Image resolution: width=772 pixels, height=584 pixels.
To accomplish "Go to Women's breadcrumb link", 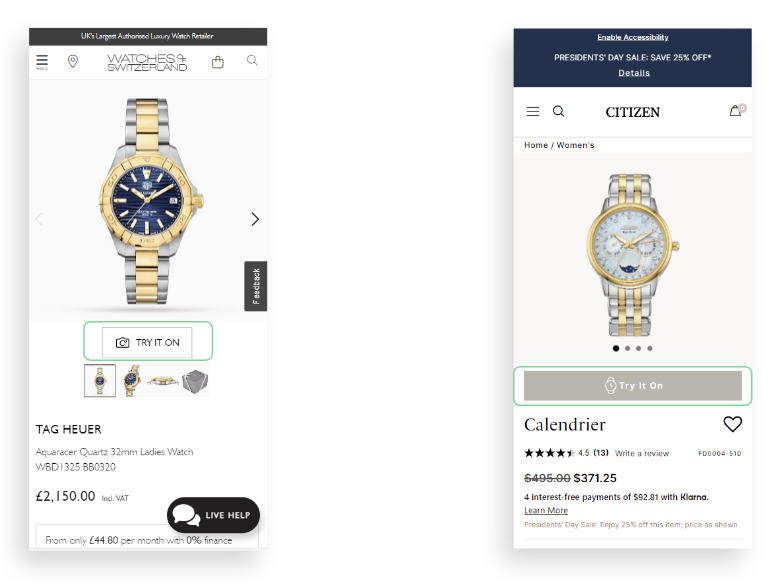I will click(575, 145).
